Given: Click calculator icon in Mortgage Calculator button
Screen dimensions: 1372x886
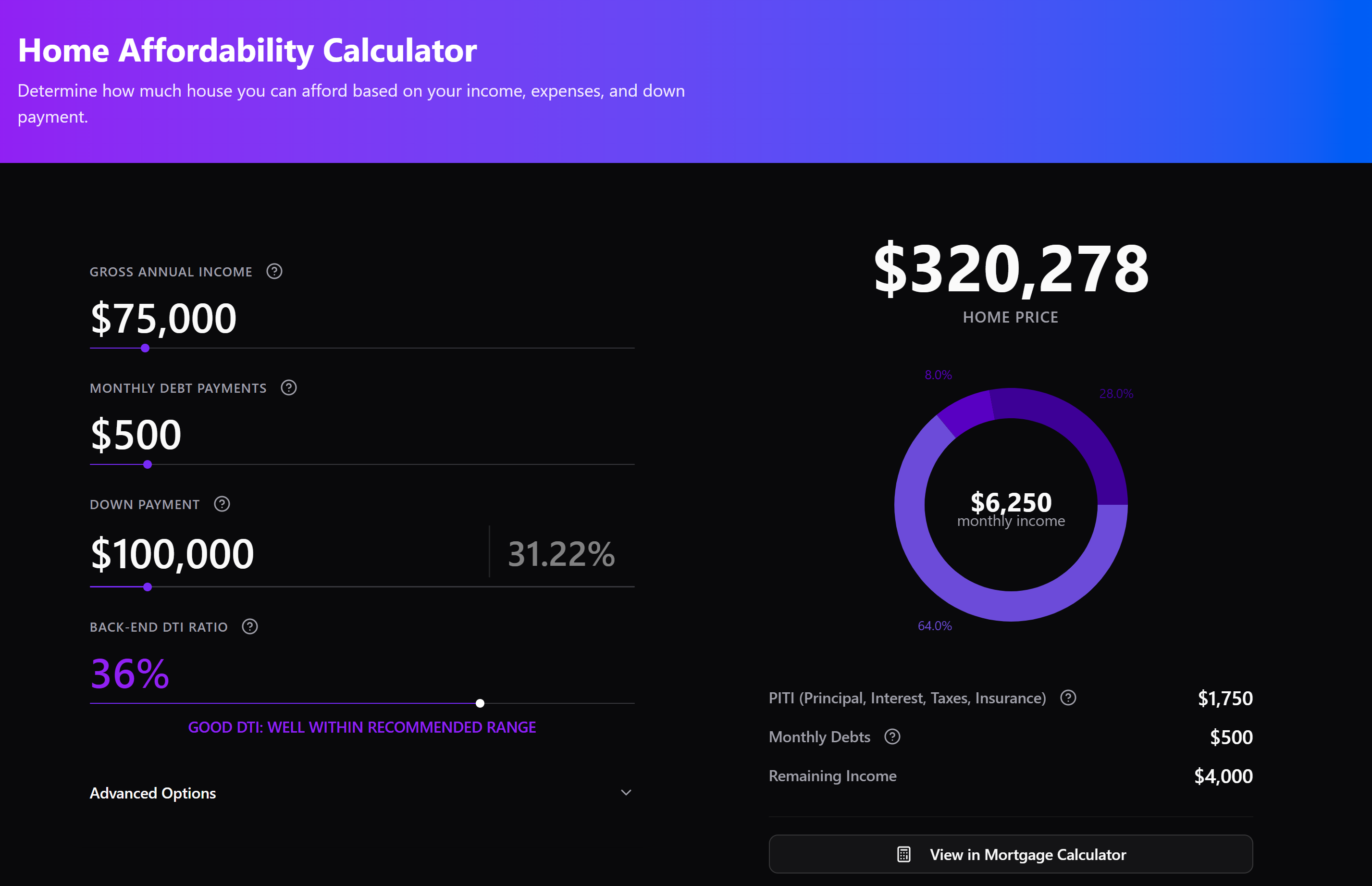Looking at the screenshot, I should pos(903,854).
